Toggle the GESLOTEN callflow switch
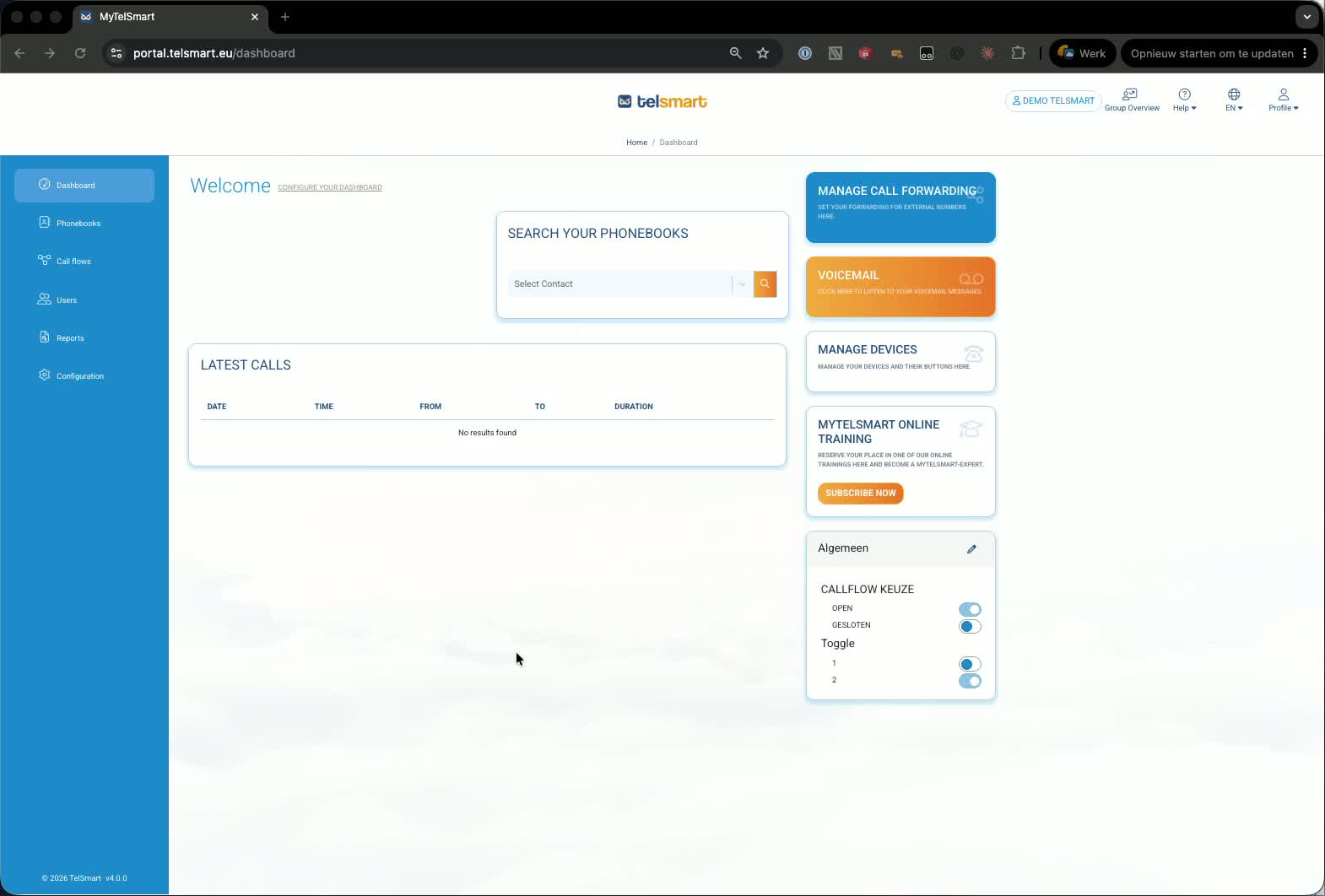Viewport: 1325px width, 896px height. coord(970,626)
